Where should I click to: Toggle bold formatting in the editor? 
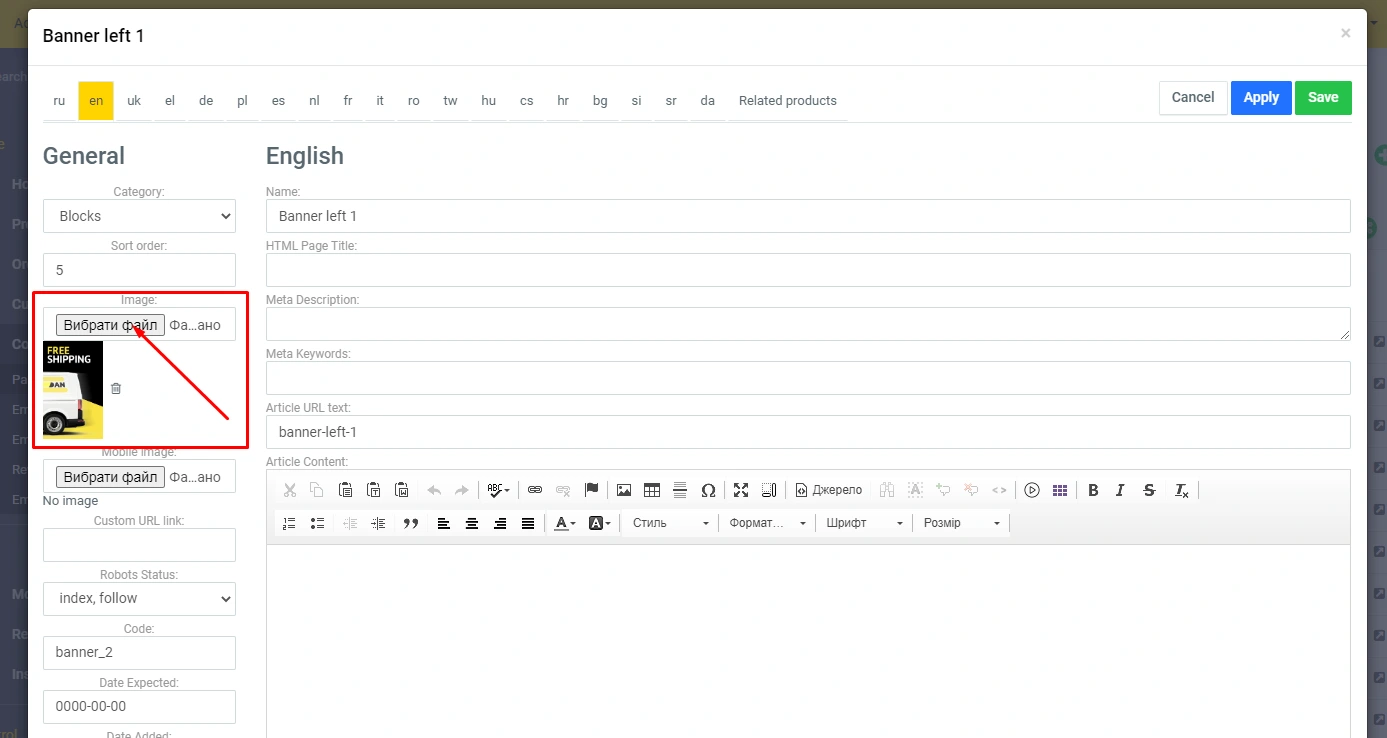click(1093, 490)
